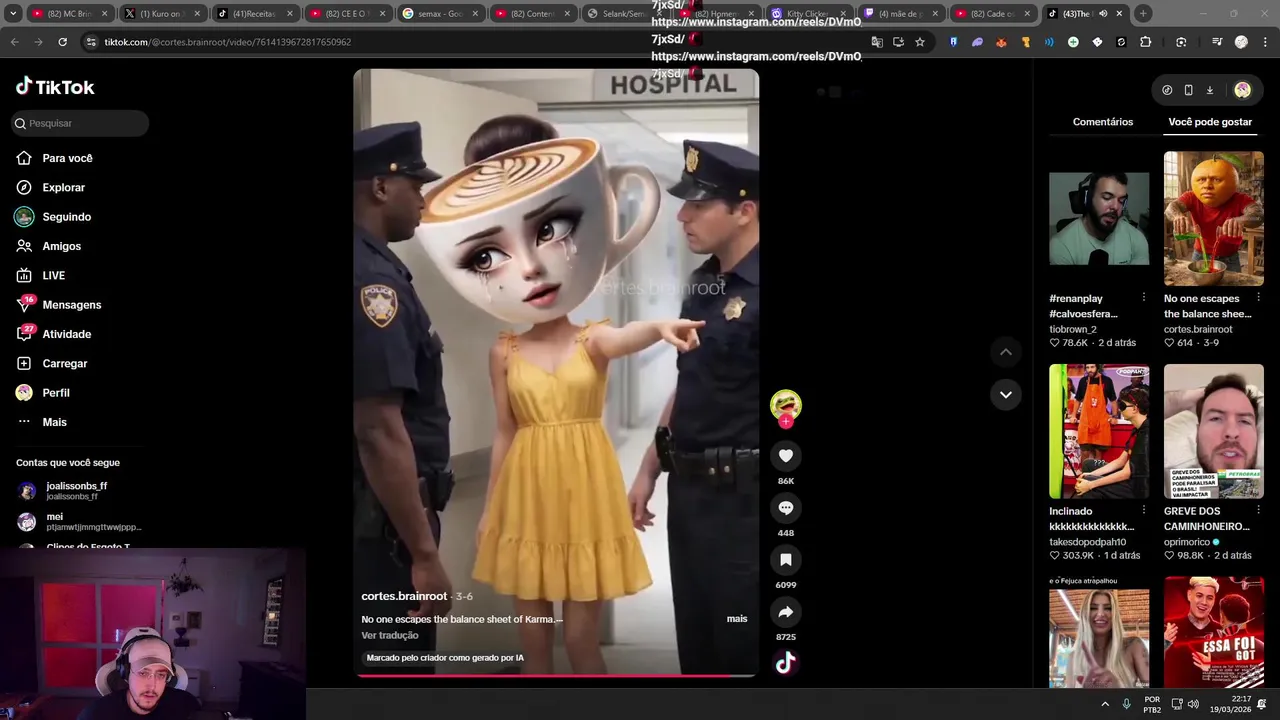Click the phone app icon in top pill

(1188, 90)
